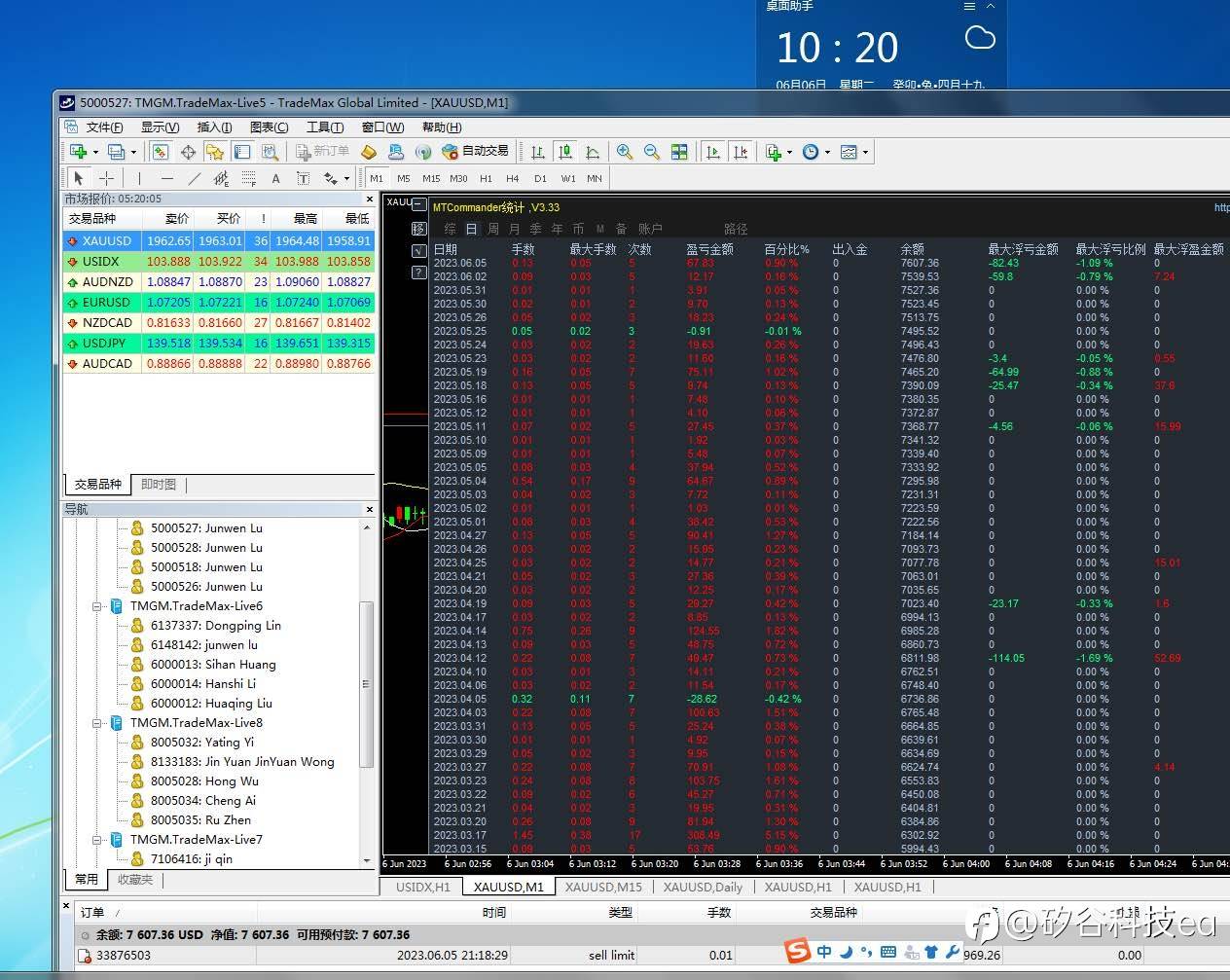Toggle the checkmark box in MTCommander panel

click(x=419, y=250)
